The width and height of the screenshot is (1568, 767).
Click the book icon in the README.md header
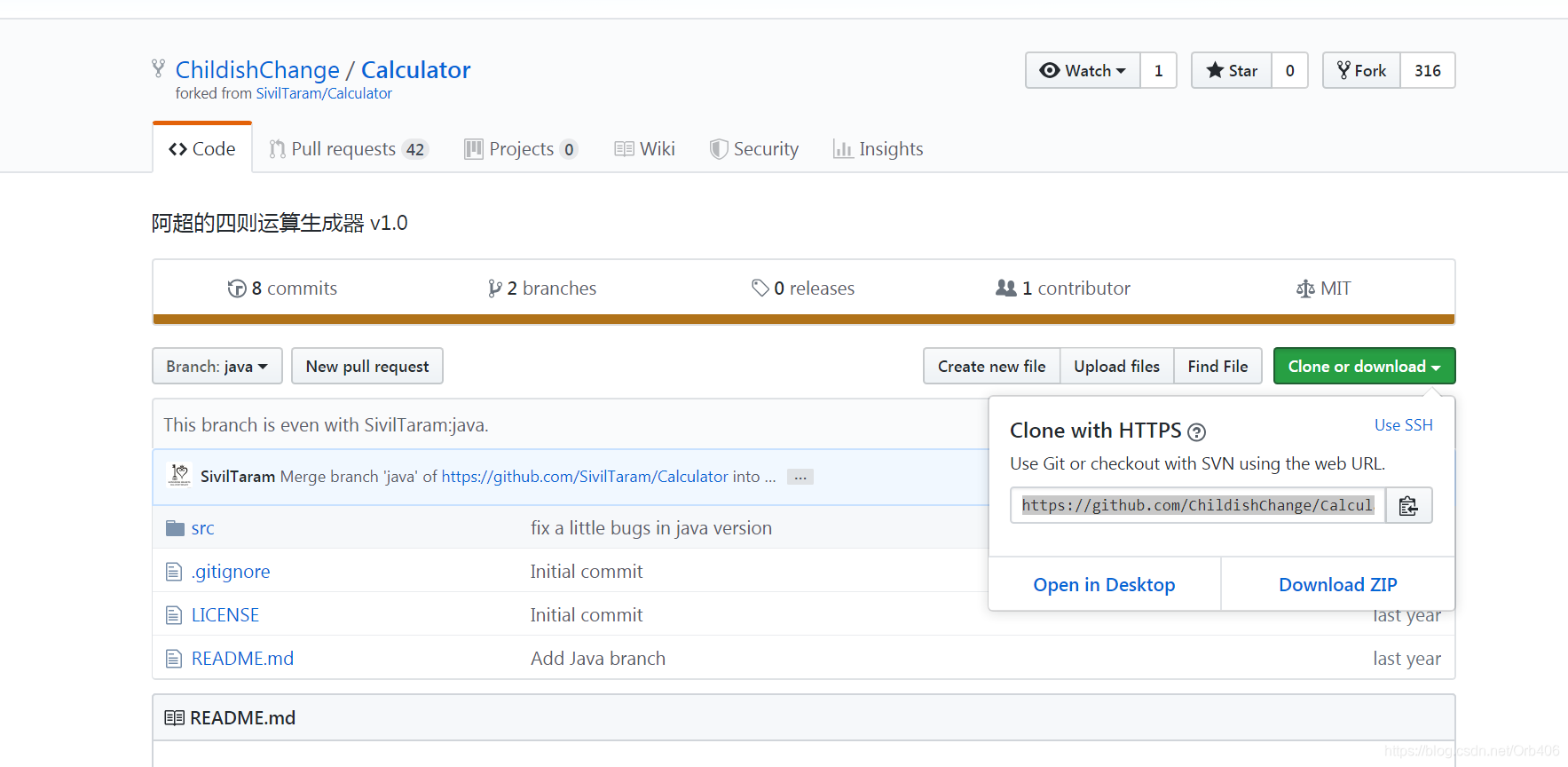174,718
